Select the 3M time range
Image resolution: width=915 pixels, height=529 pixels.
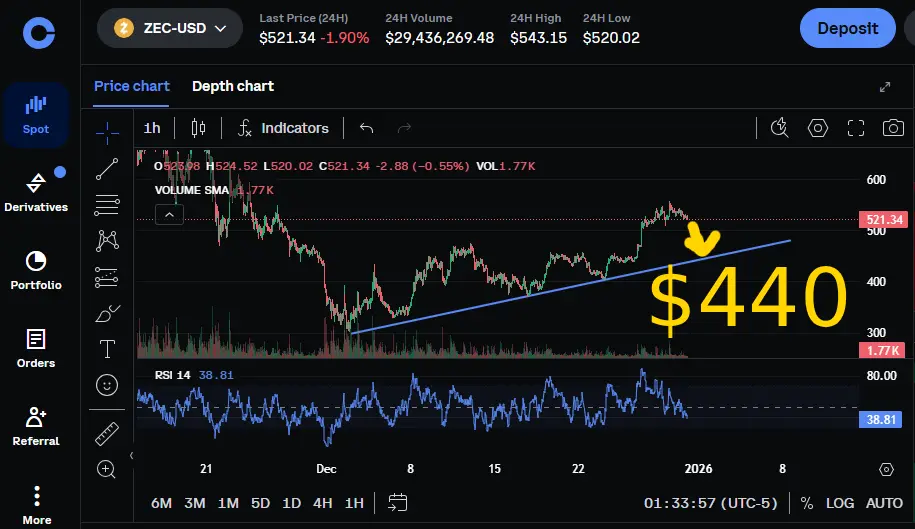(x=195, y=503)
